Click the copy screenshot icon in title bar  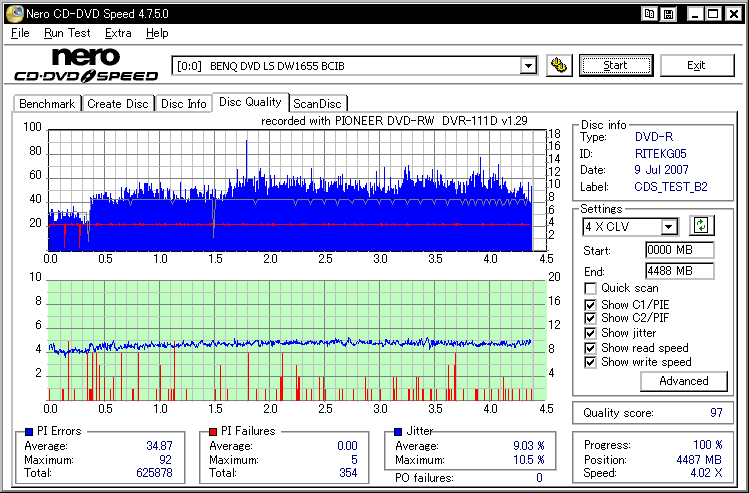click(x=649, y=14)
